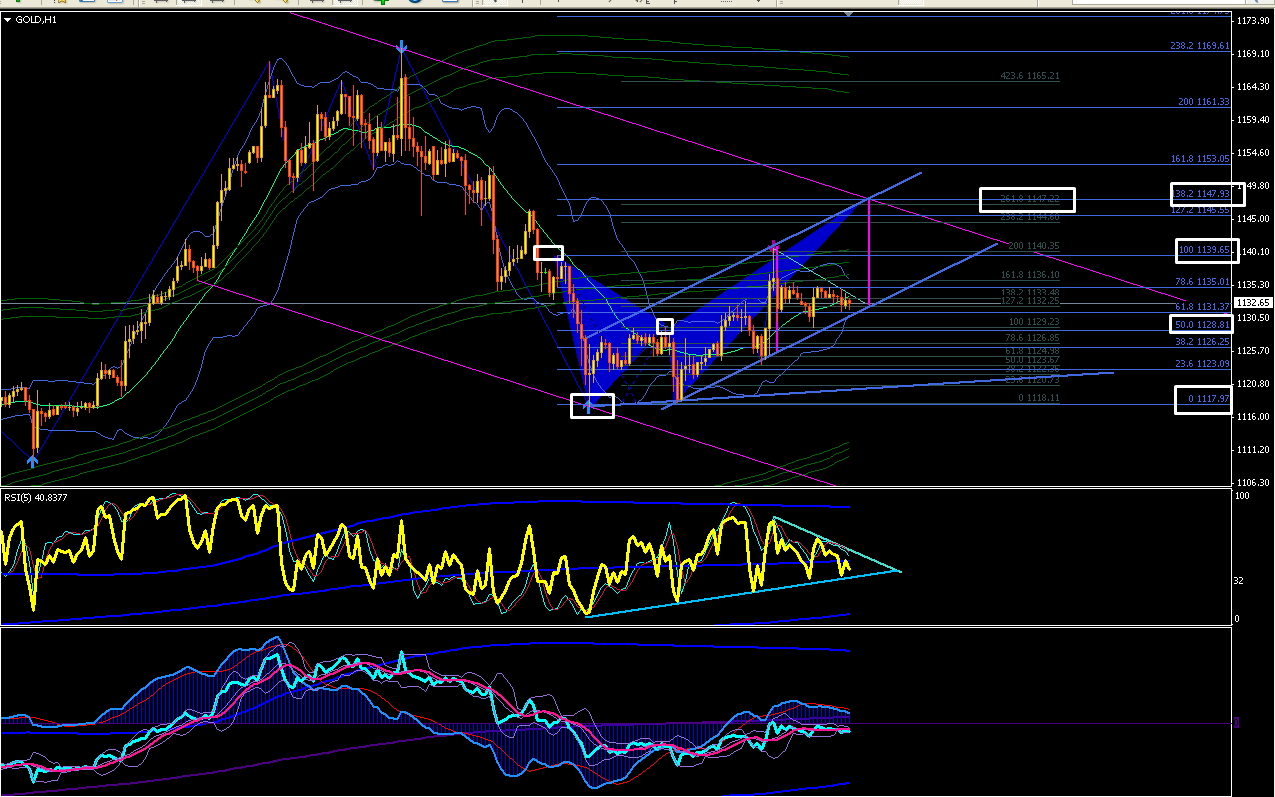The height and width of the screenshot is (797, 1275).
Task: Click price scale value 1164.30
Action: click(x=1254, y=87)
